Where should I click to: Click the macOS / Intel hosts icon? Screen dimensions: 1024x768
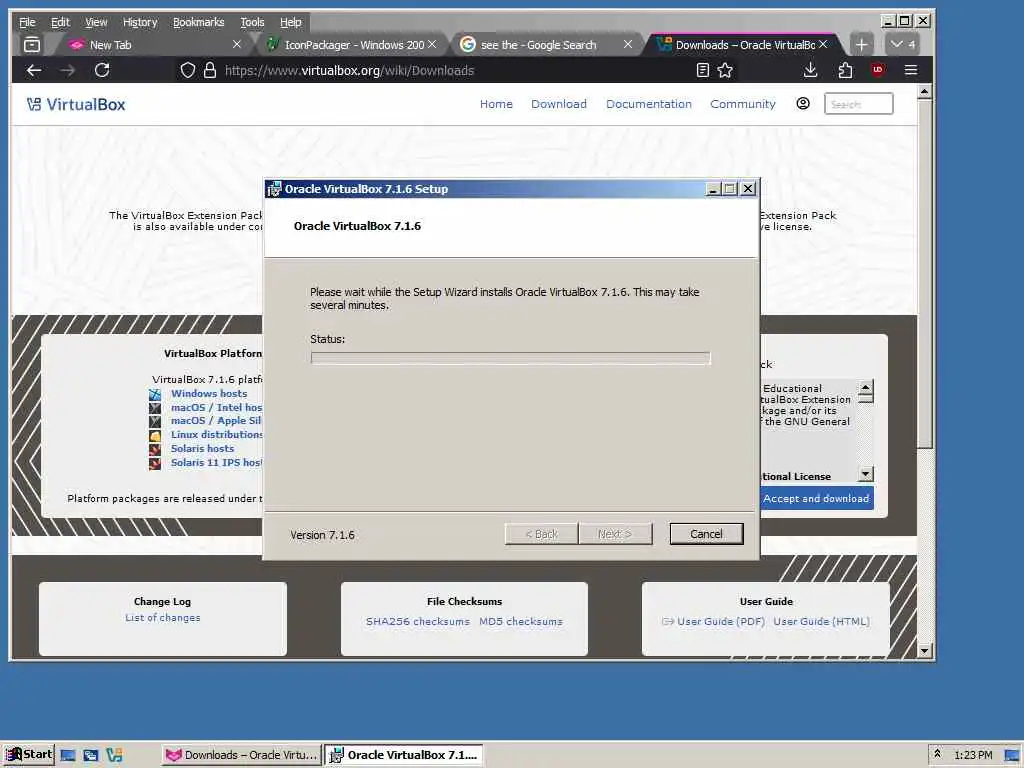[155, 408]
